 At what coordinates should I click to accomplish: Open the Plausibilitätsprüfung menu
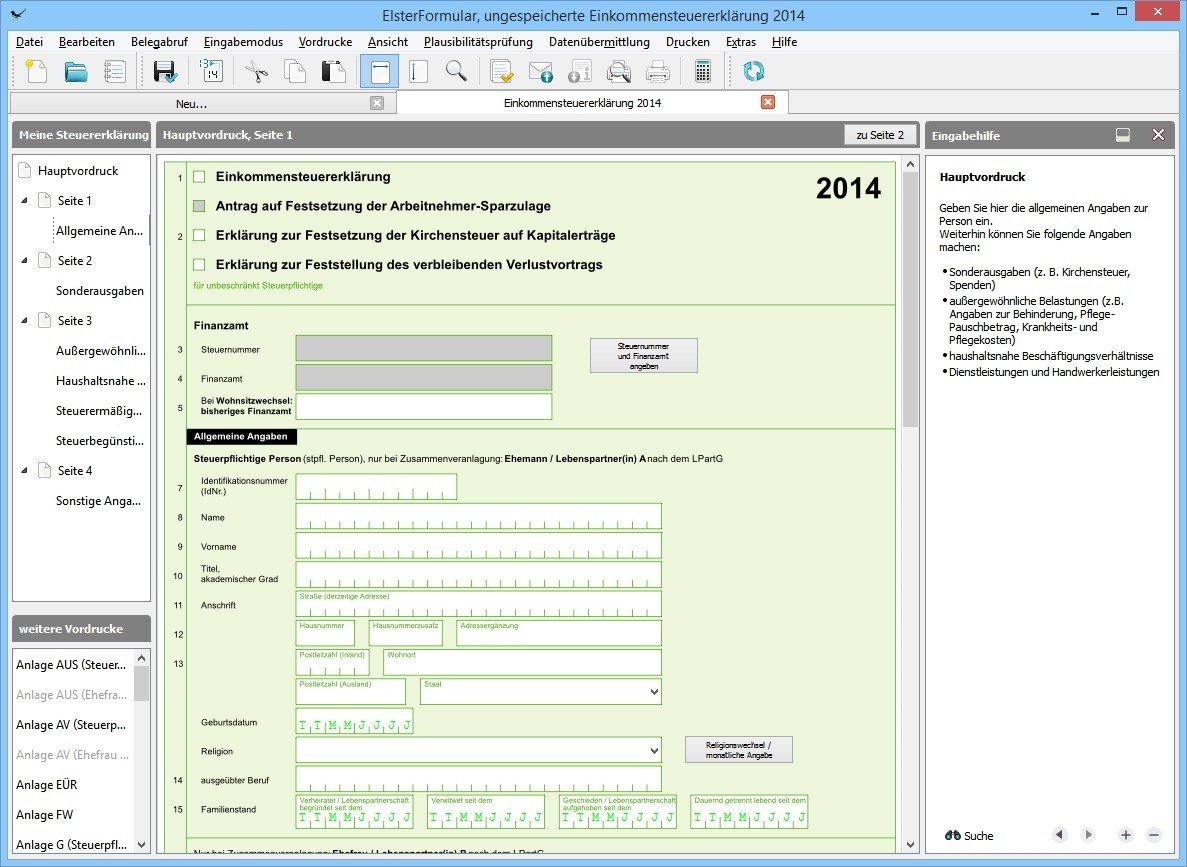[x=478, y=42]
